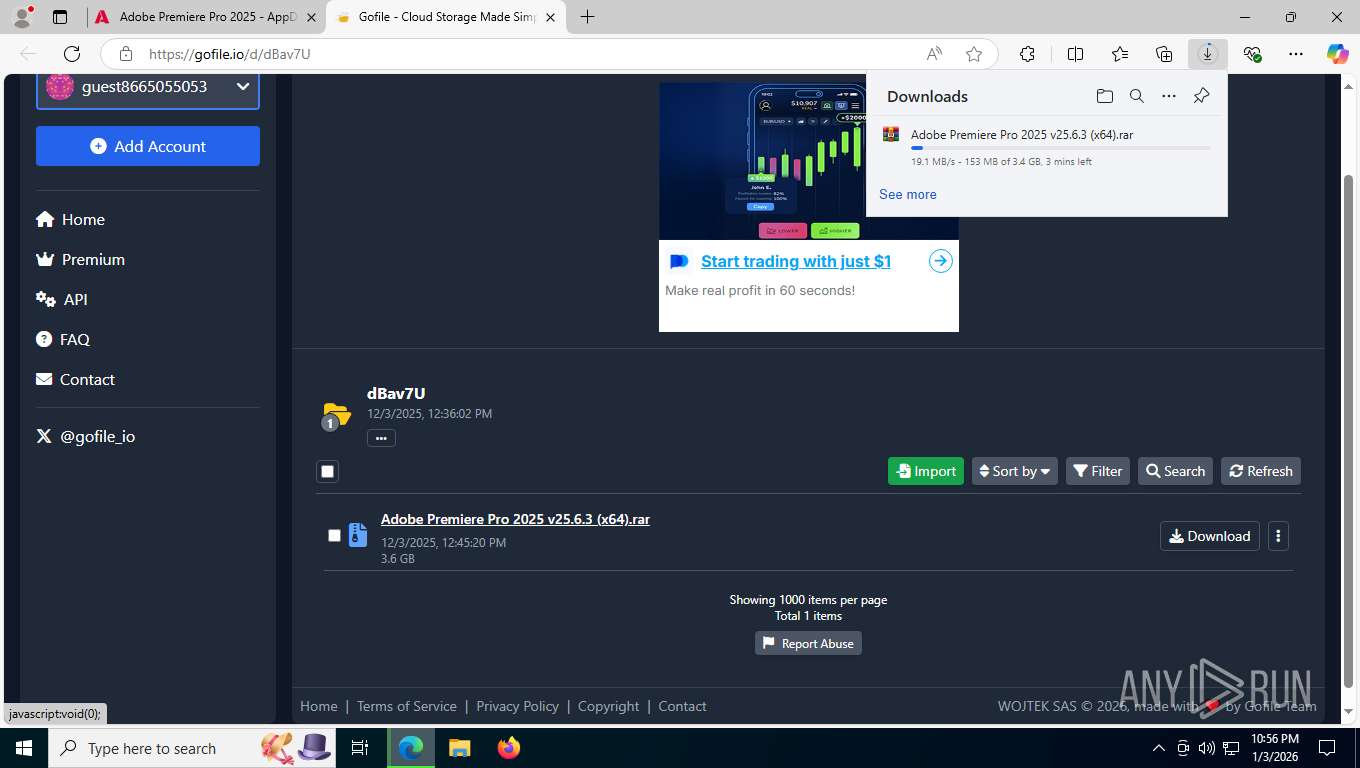Open FAQ in the sidebar
The image size is (1360, 768).
(x=63, y=339)
